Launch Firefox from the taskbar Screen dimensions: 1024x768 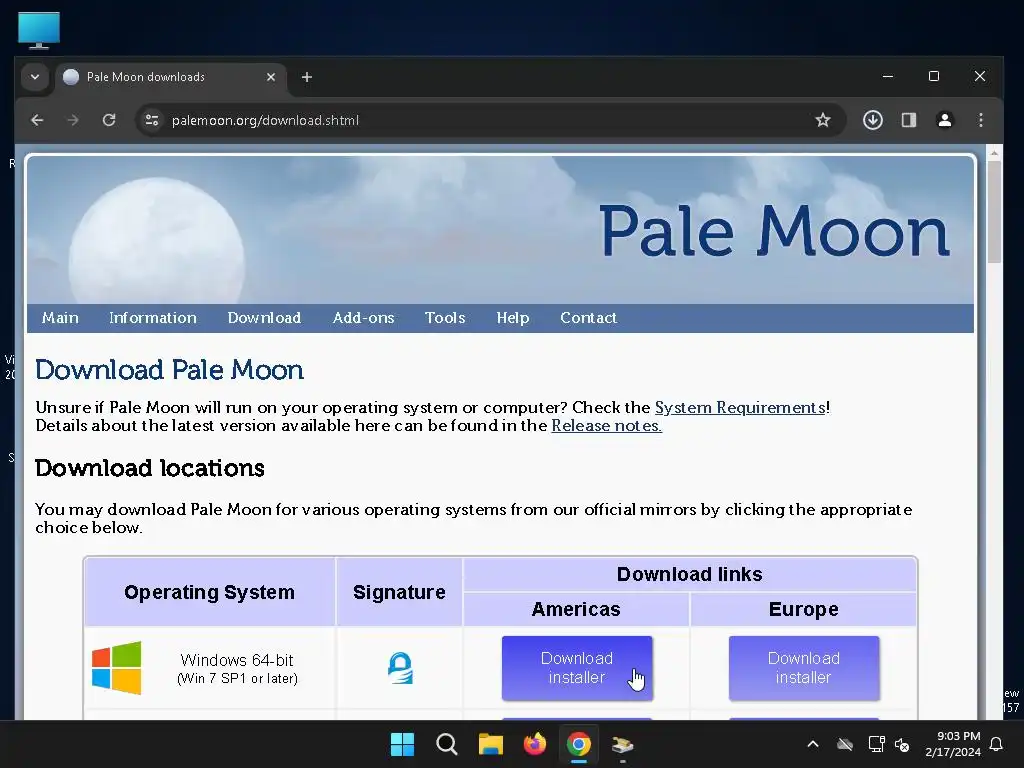coord(535,744)
